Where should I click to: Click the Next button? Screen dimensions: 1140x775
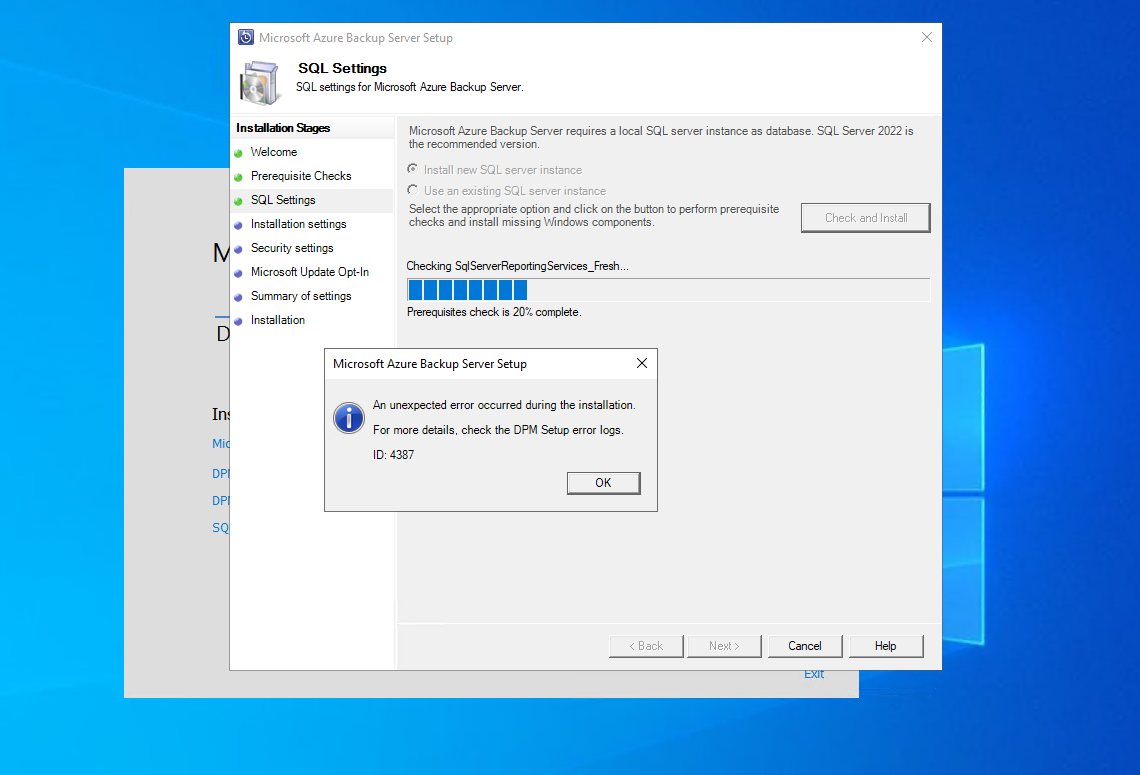724,646
